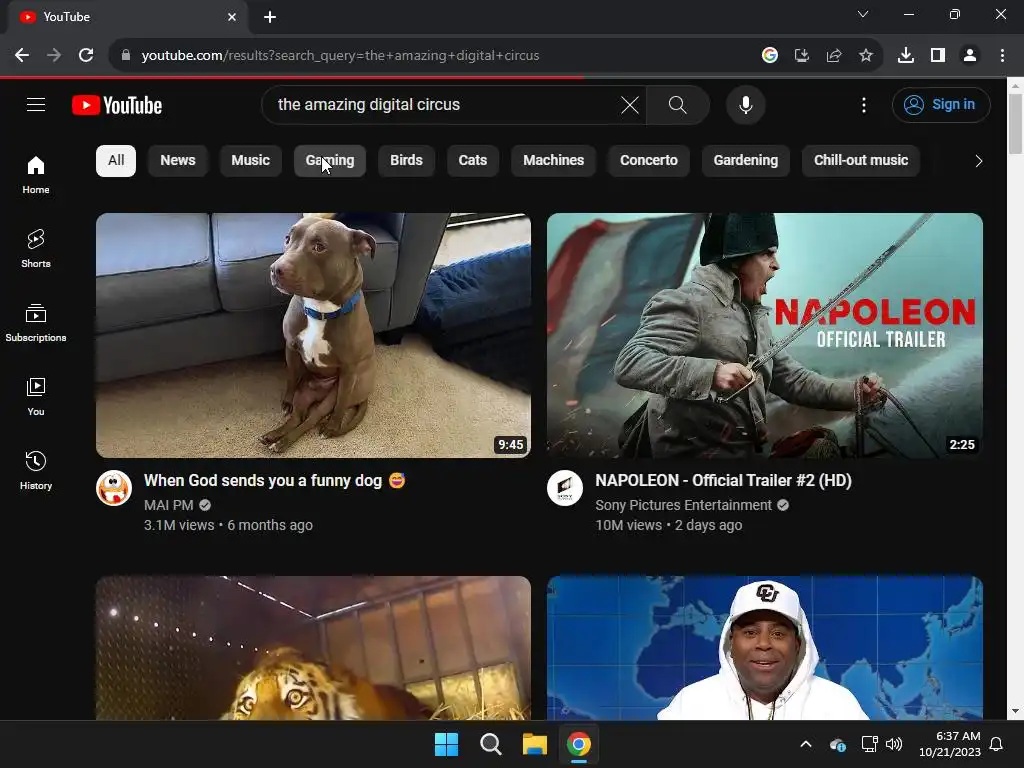Open the MAI PM channel avatar
Viewport: 1024px width, 768px height.
pos(114,488)
